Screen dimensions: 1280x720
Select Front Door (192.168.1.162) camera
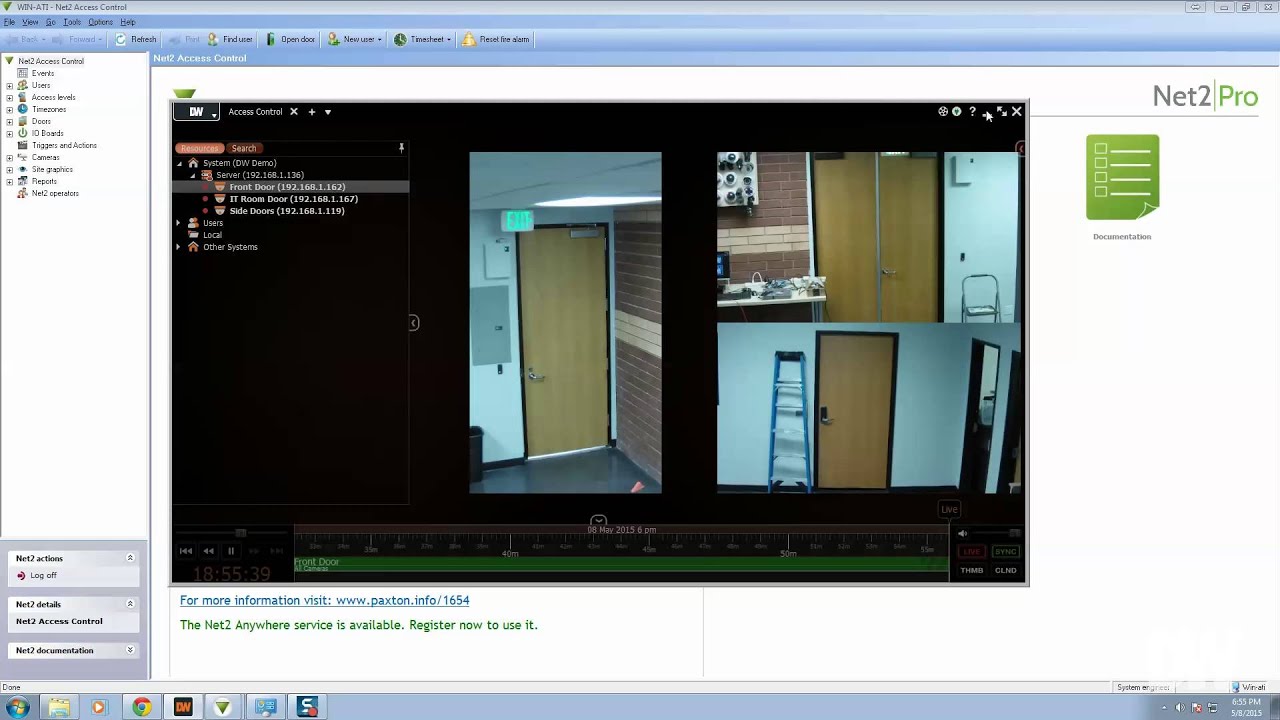click(x=287, y=187)
